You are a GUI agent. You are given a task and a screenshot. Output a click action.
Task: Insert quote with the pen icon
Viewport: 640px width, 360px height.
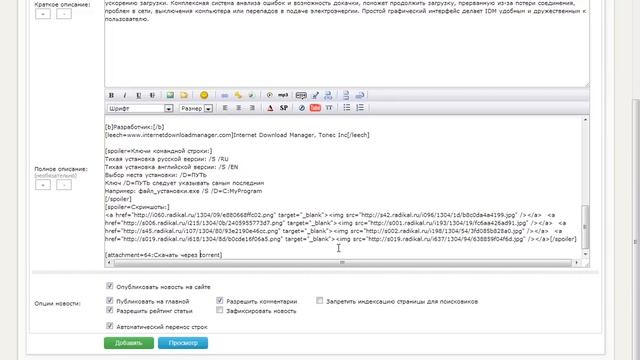[x=315, y=96]
